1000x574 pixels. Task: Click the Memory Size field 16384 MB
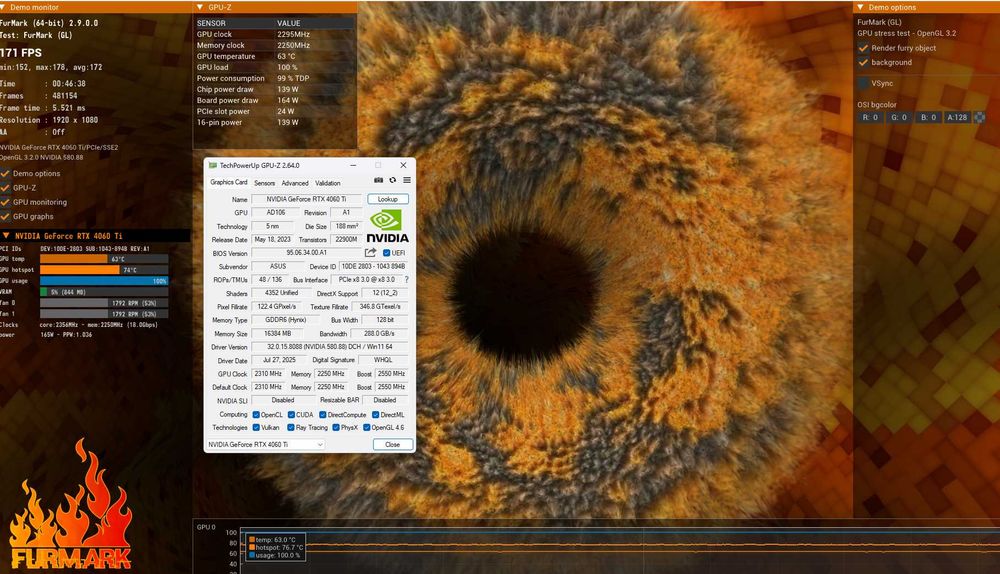(x=277, y=334)
